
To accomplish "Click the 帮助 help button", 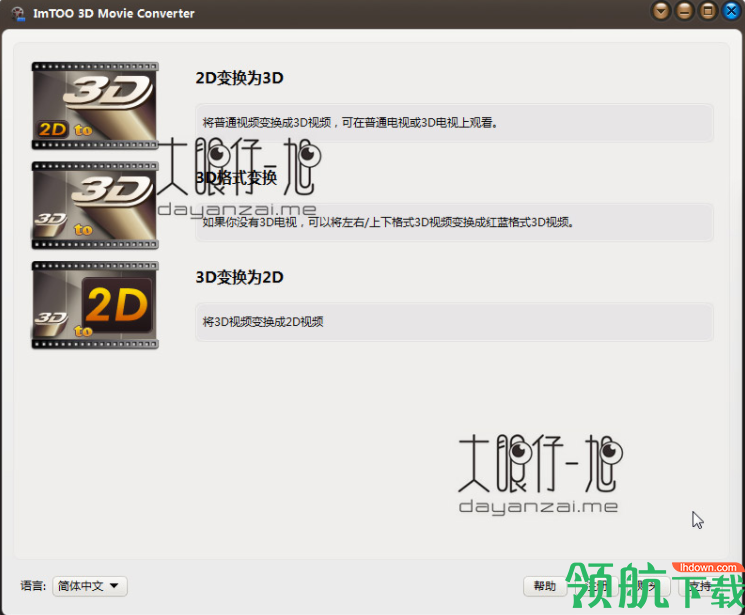I will tap(544, 586).
